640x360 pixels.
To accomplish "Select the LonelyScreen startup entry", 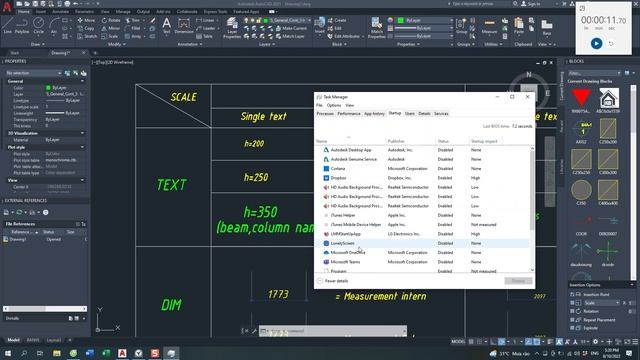I will pyautogui.click(x=423, y=243).
